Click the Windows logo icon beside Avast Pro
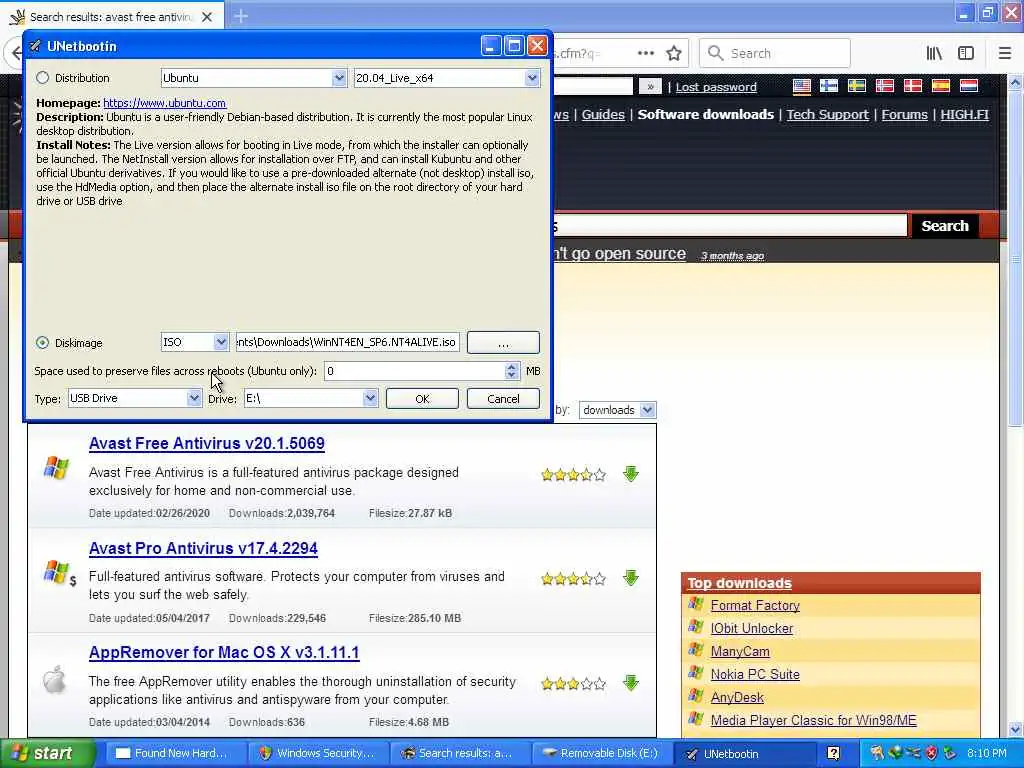This screenshot has width=1024, height=768. [56, 572]
